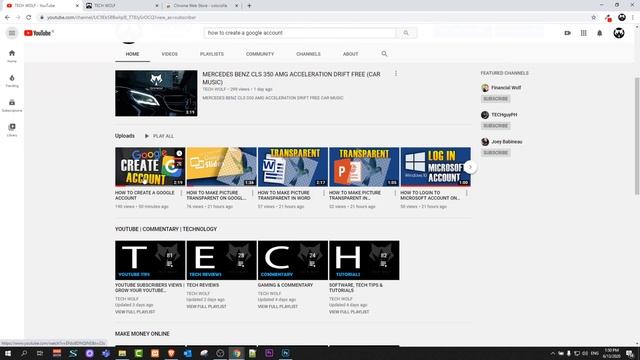Open Windows taskbar search

[24, 353]
